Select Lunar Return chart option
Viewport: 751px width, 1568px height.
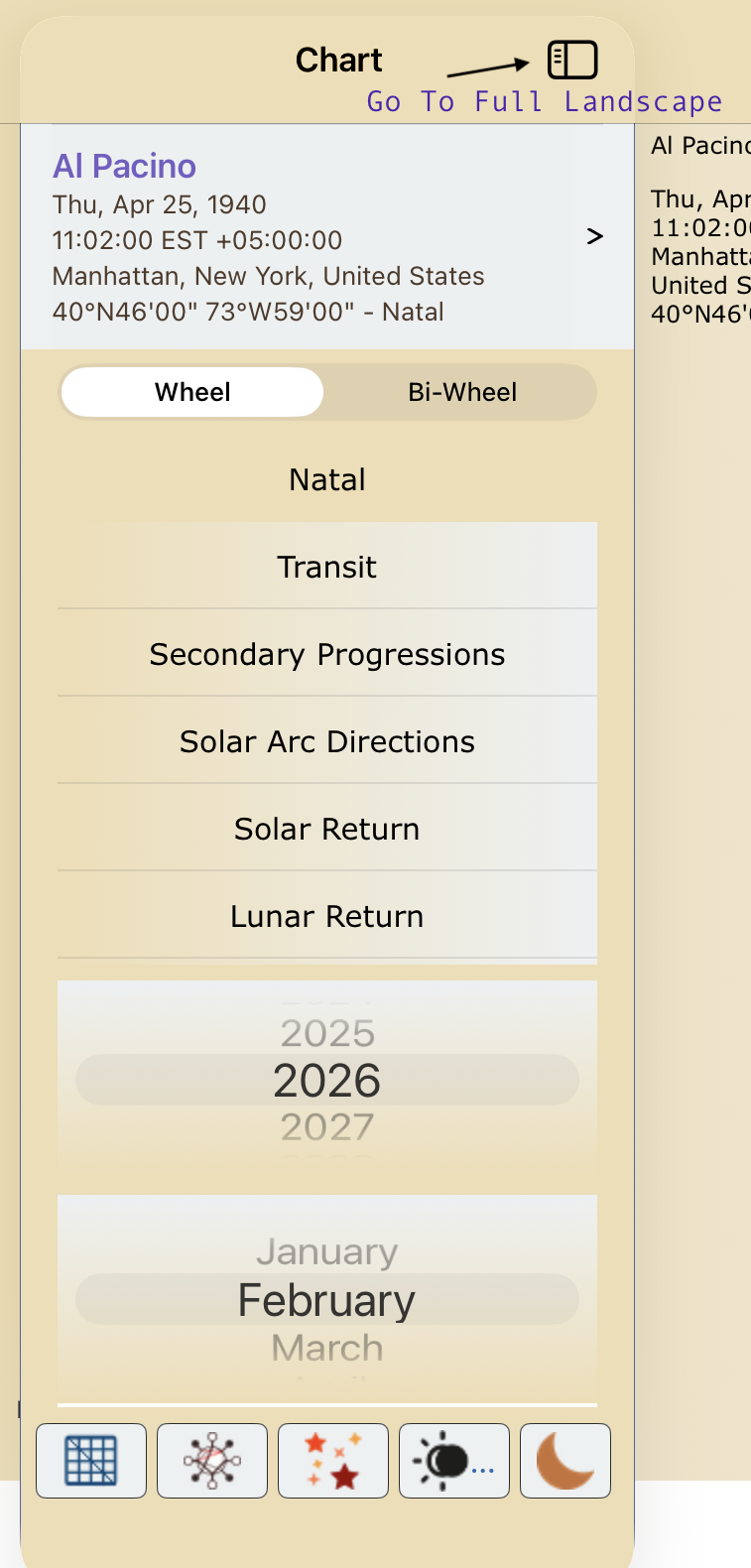327,916
